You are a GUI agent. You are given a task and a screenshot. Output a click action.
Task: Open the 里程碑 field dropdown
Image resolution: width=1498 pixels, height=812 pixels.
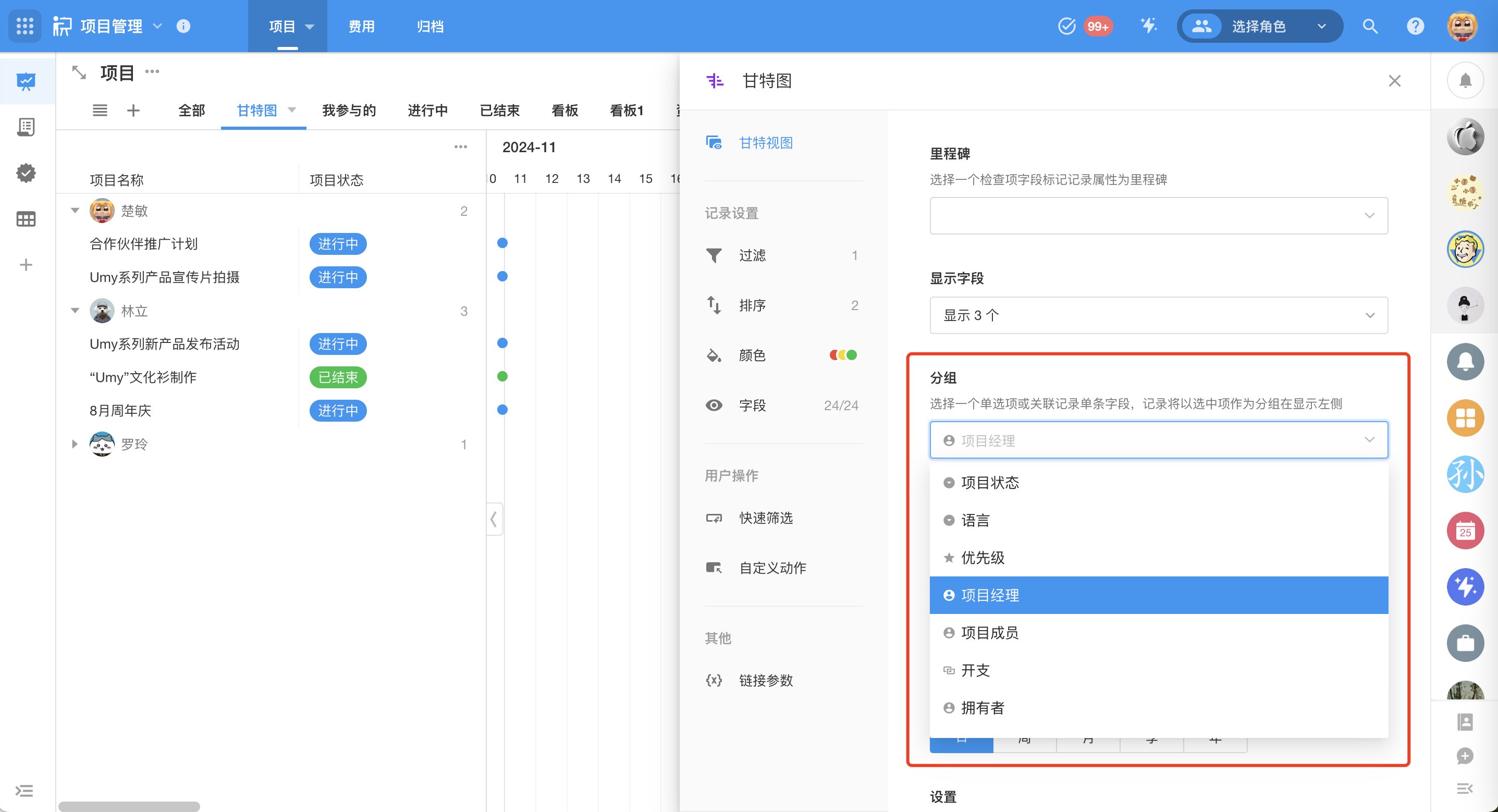1158,215
